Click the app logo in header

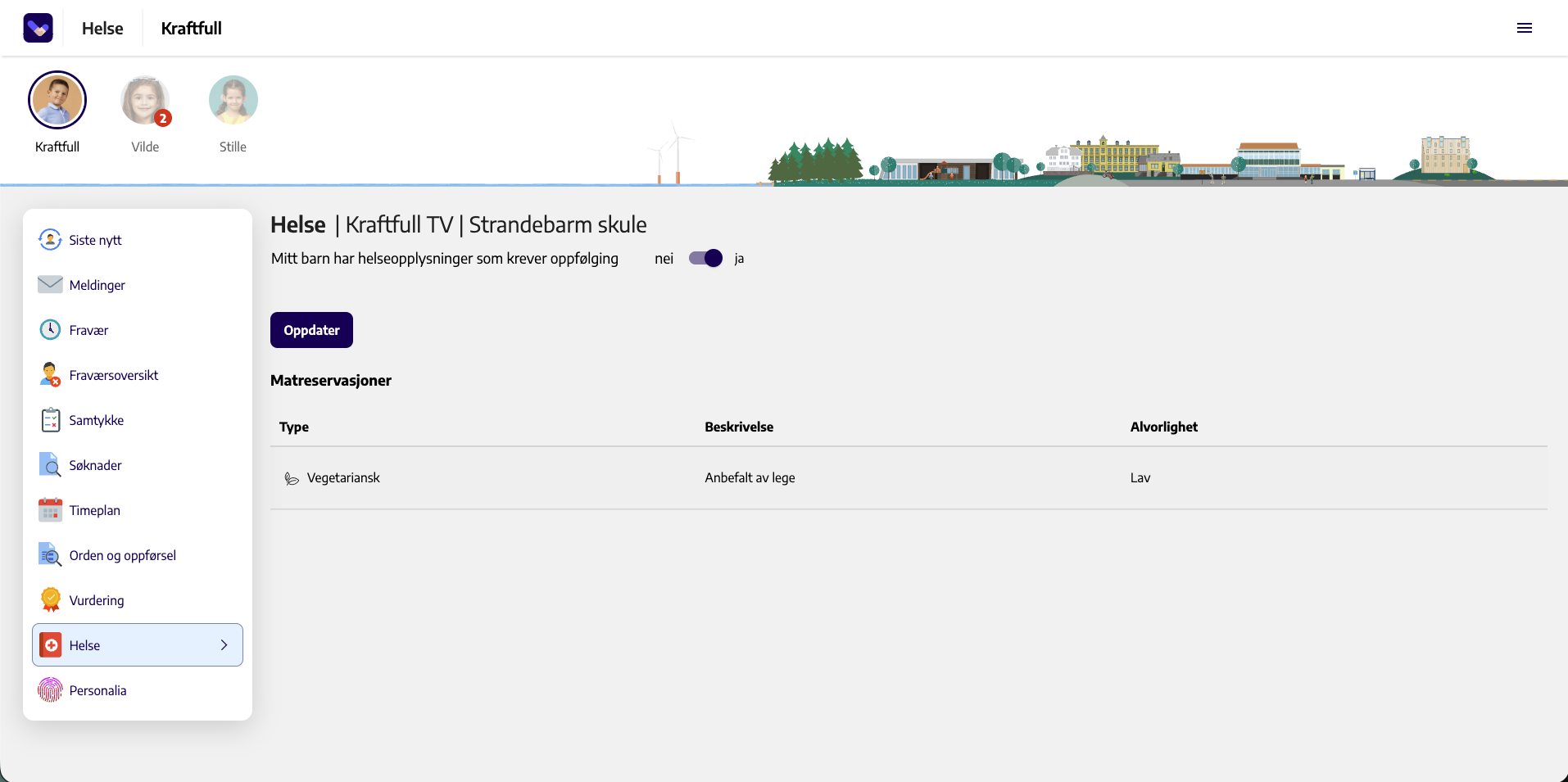pos(39,28)
